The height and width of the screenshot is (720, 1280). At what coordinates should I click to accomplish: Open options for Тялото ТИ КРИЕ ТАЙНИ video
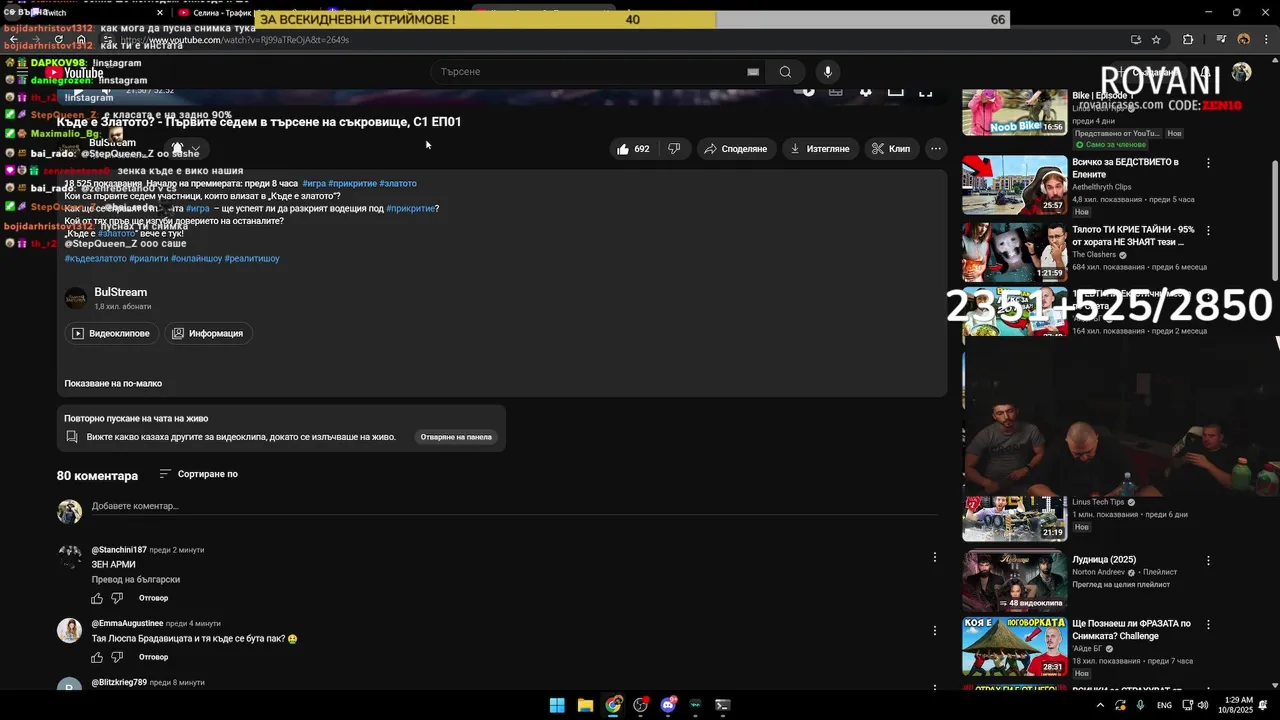tap(1208, 231)
